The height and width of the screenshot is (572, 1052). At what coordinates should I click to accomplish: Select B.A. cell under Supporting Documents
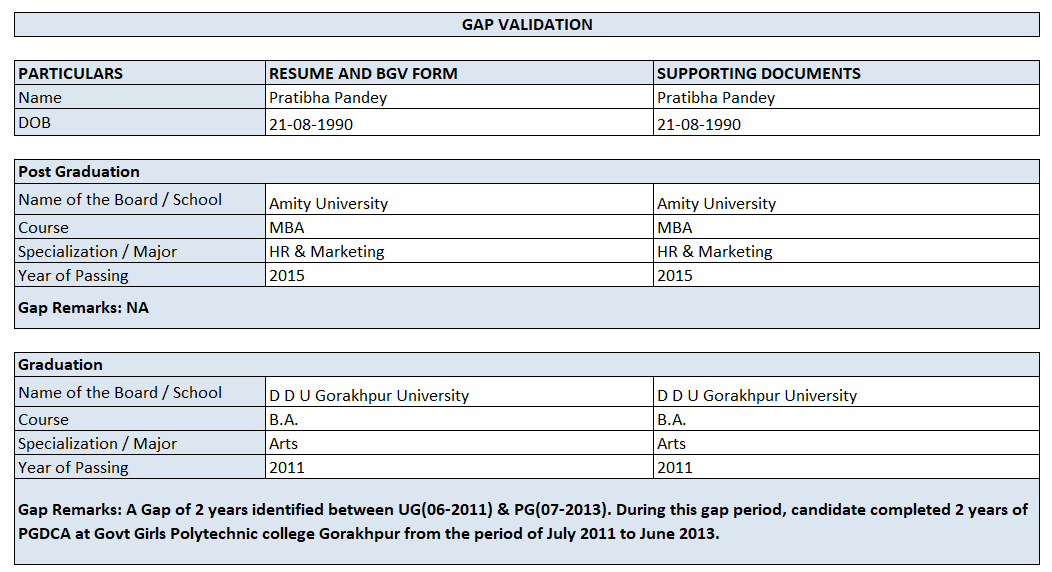pyautogui.click(x=672, y=420)
